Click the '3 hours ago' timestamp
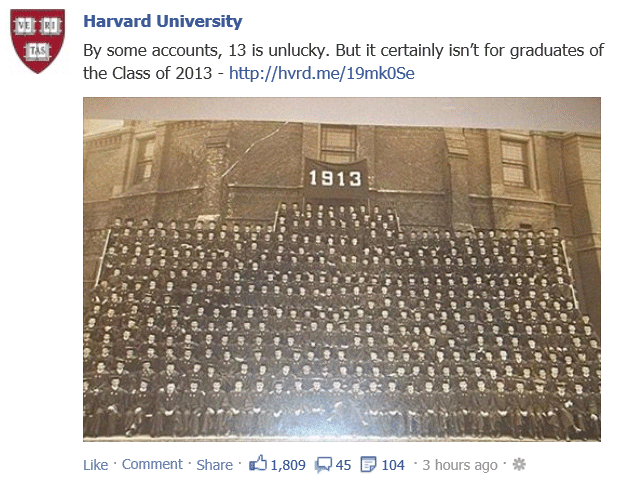This screenshot has height=486, width=628. pyautogui.click(x=460, y=465)
